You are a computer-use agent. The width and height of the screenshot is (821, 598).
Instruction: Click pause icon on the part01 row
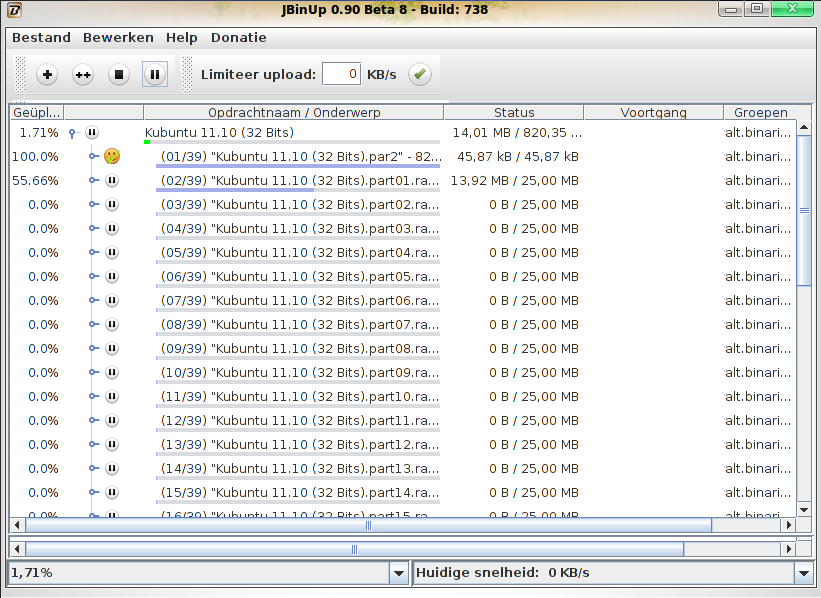[x=112, y=180]
